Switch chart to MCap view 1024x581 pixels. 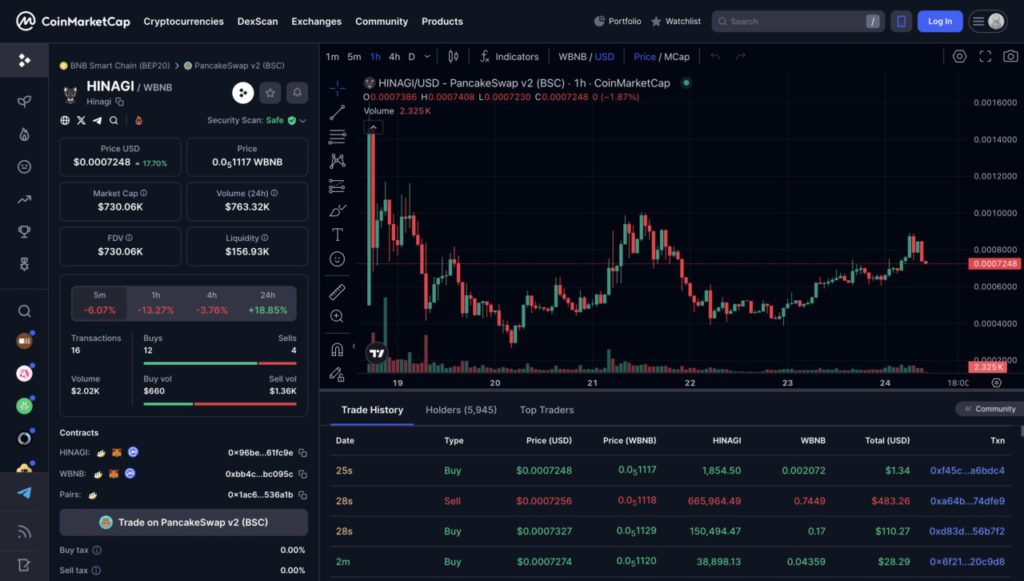click(x=677, y=57)
